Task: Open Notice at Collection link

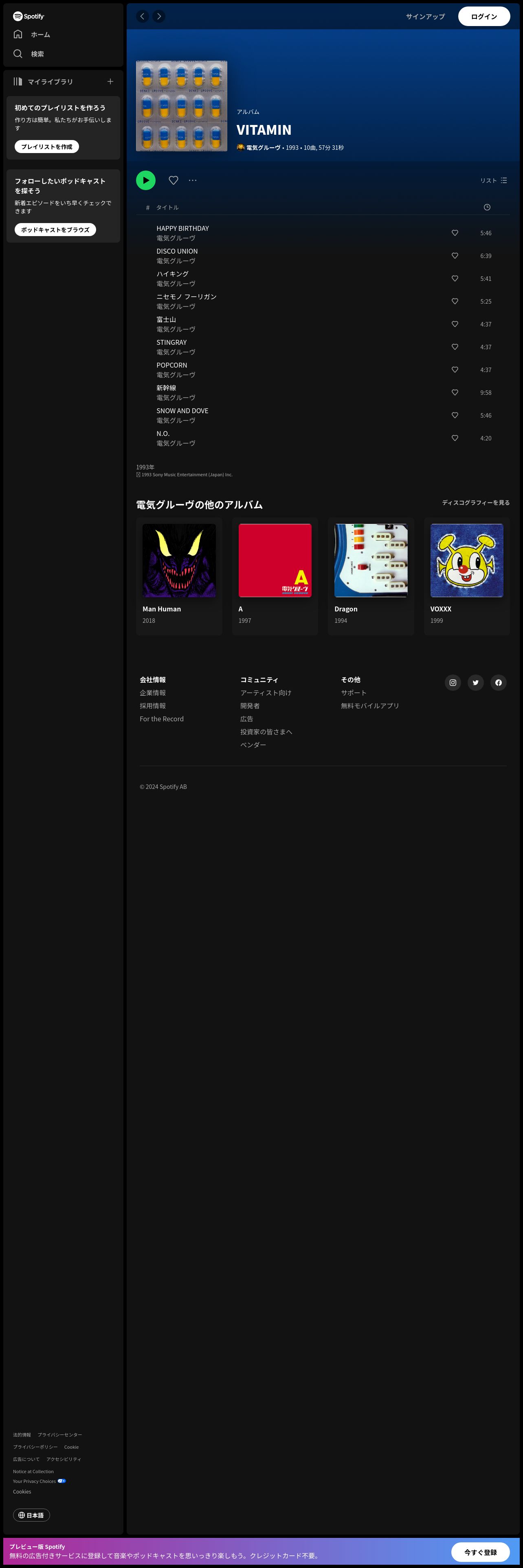Action: (x=33, y=1472)
